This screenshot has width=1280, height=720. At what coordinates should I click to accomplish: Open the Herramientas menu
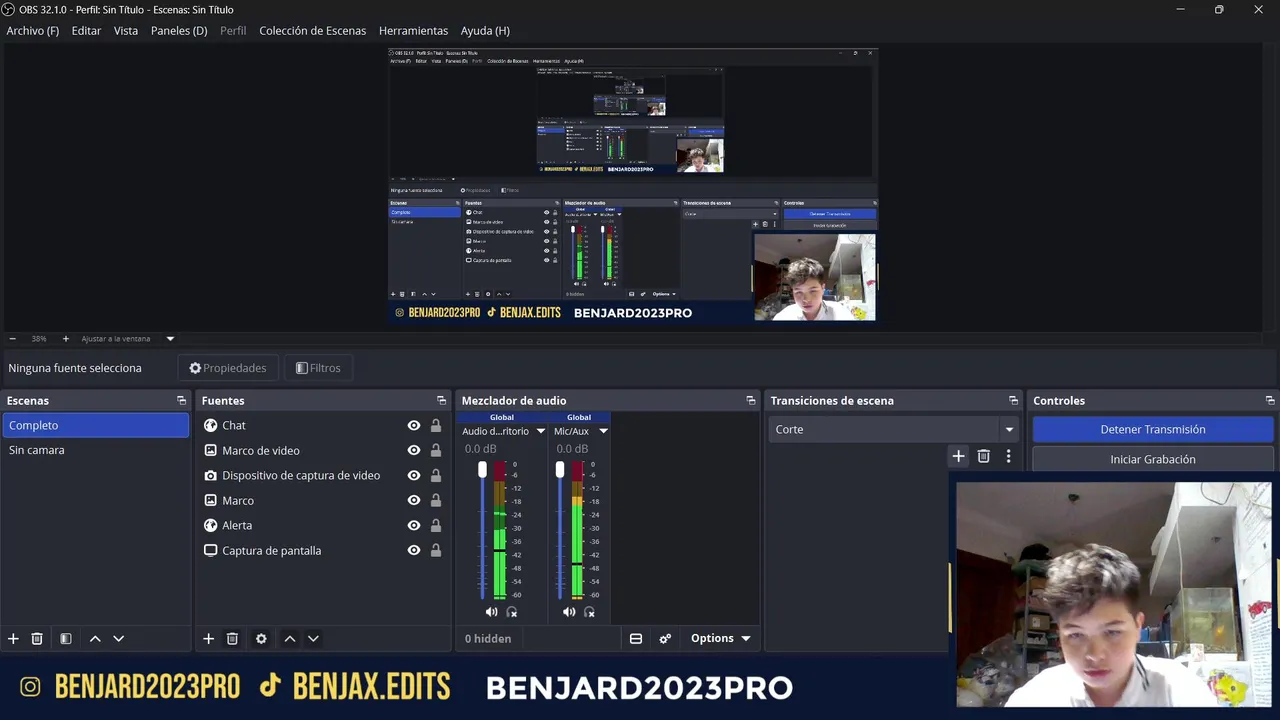click(413, 31)
